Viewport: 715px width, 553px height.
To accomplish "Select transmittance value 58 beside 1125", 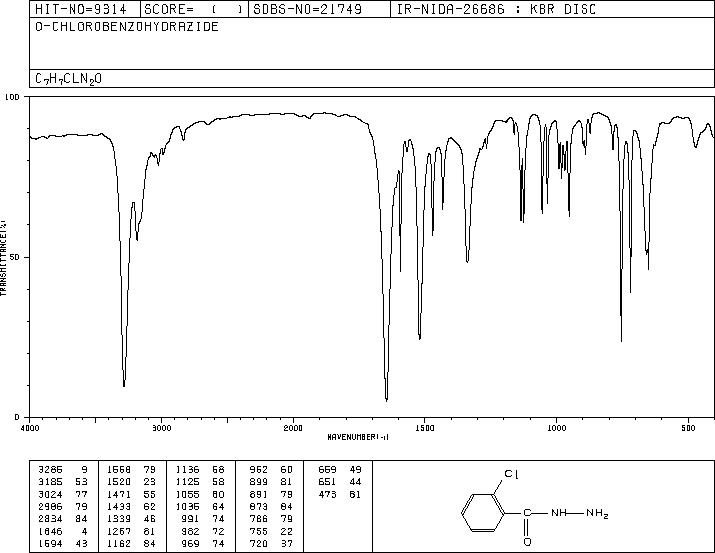I will tap(218, 482).
